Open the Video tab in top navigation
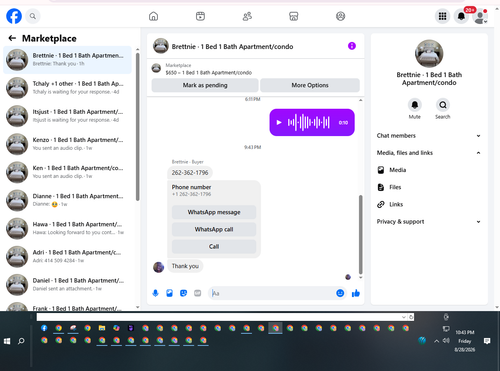 point(200,16)
